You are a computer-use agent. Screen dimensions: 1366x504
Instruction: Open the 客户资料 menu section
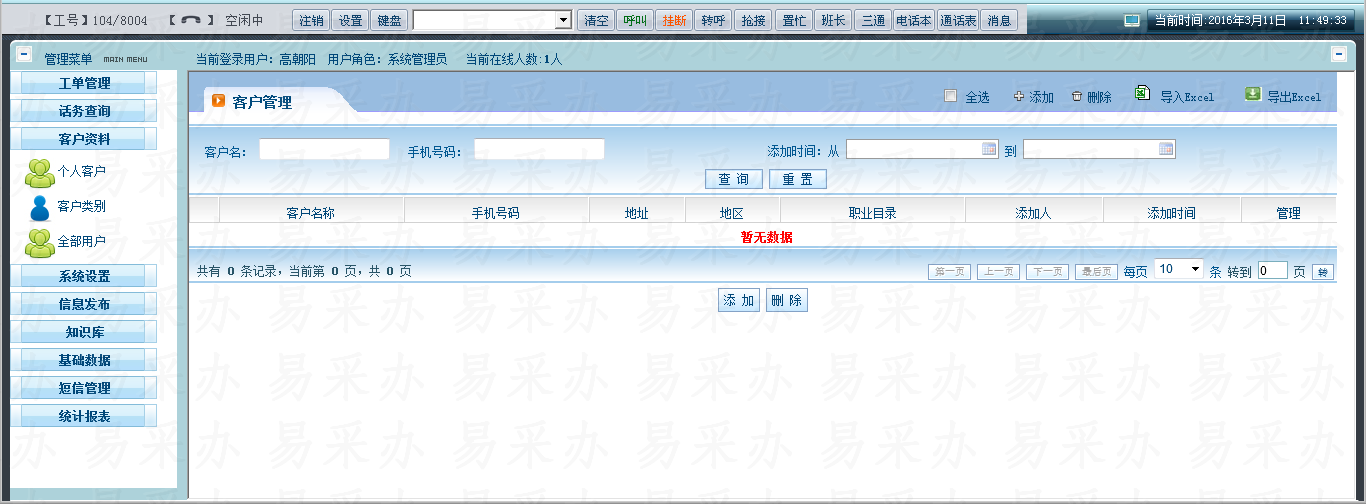click(x=84, y=139)
